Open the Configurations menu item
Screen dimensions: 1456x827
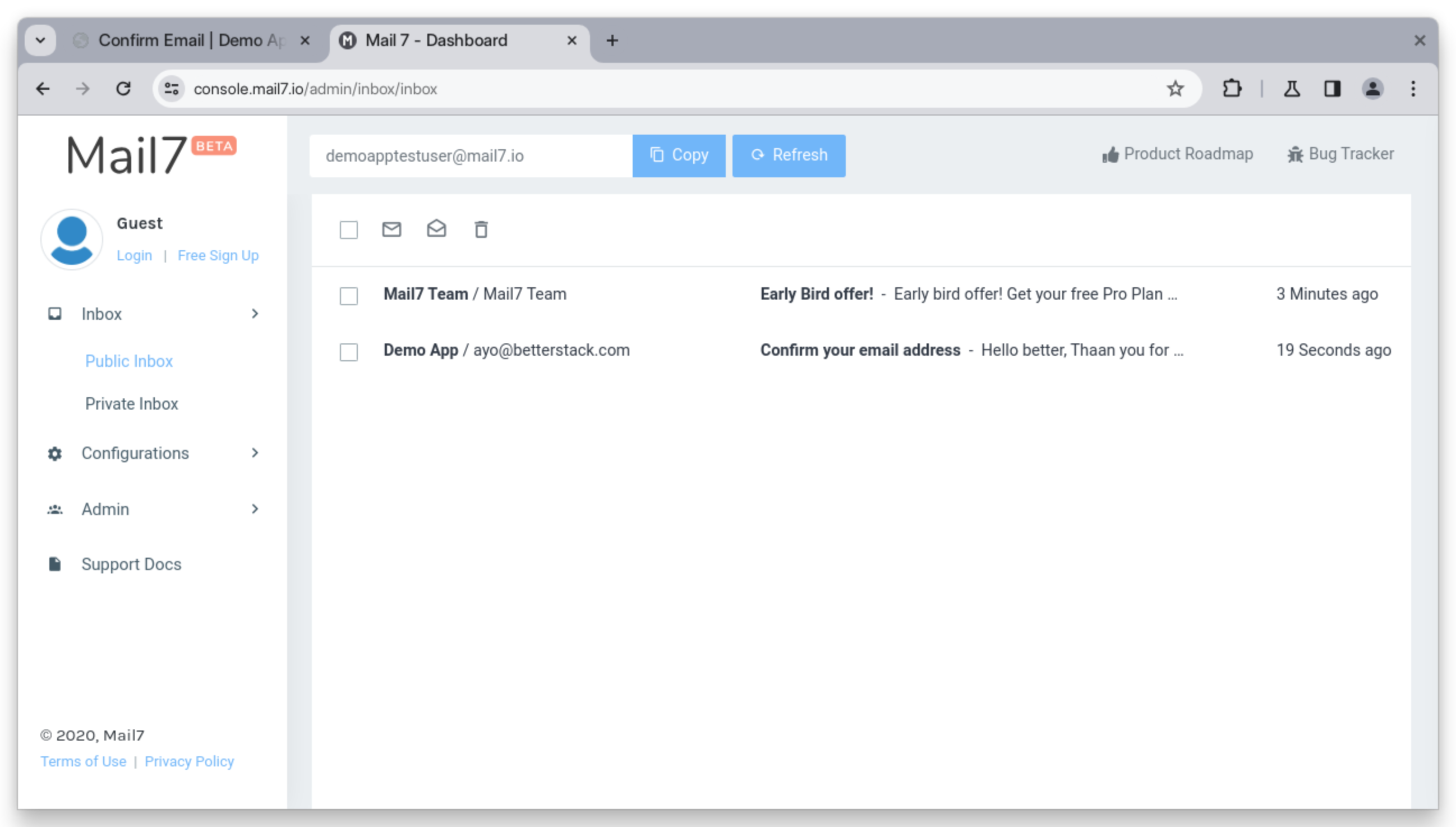(153, 453)
